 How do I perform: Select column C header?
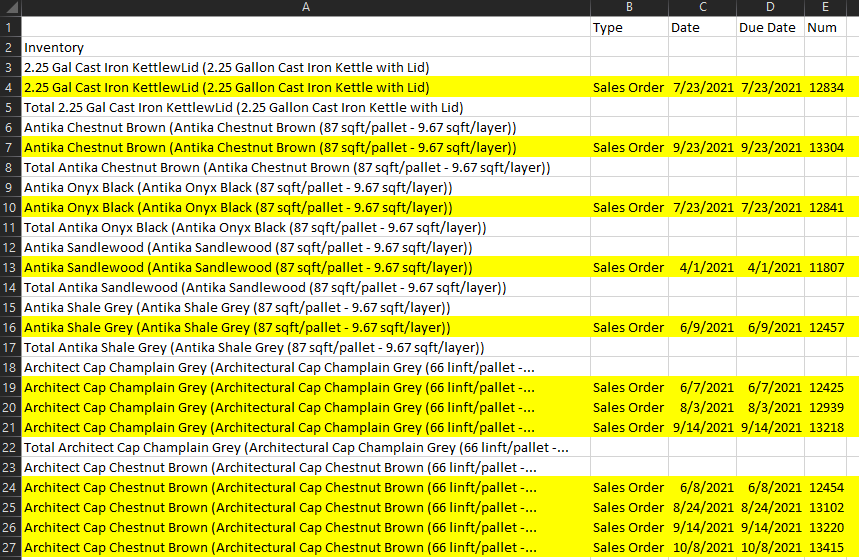(x=702, y=8)
